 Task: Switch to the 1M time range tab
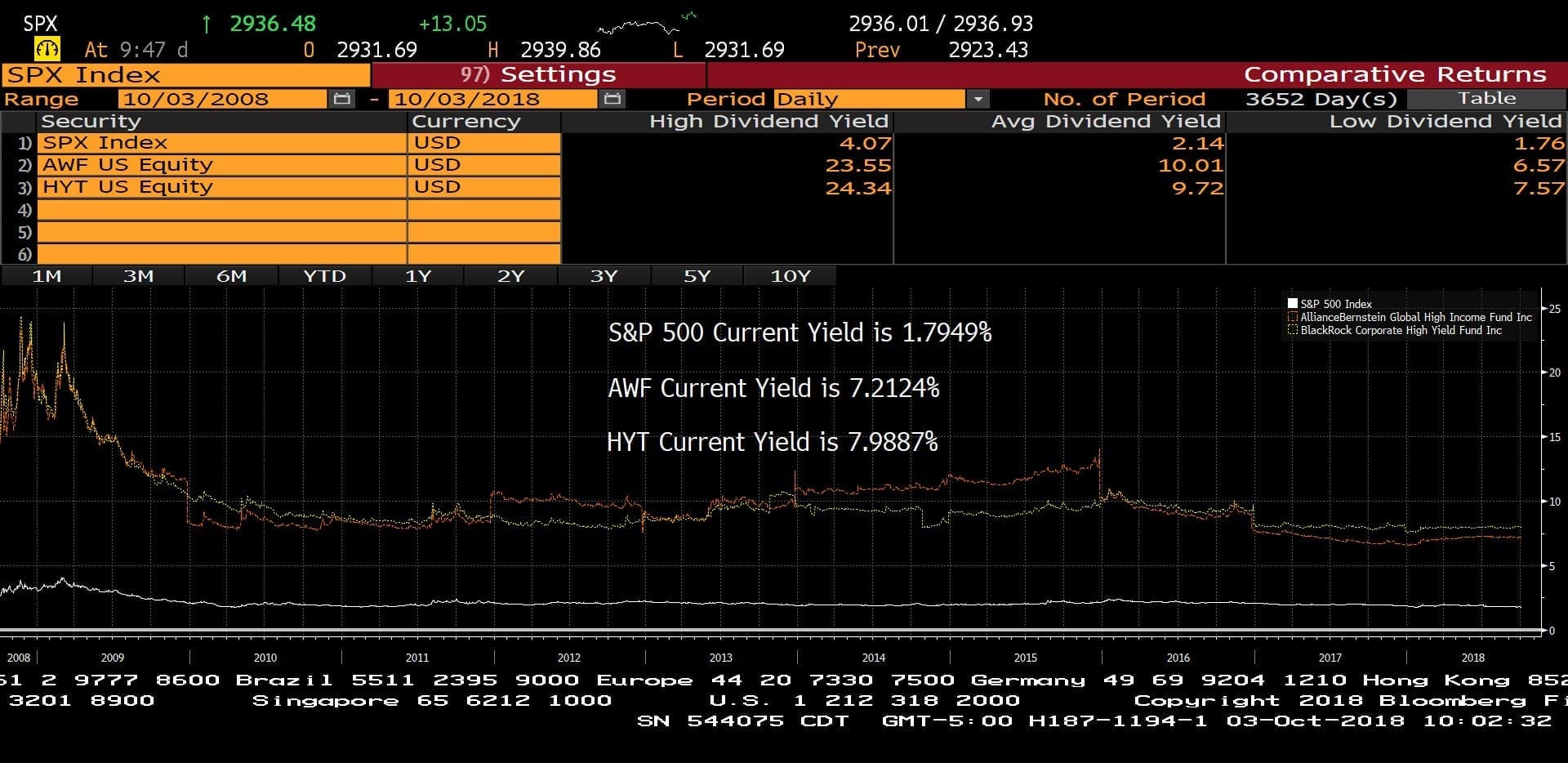(x=47, y=276)
